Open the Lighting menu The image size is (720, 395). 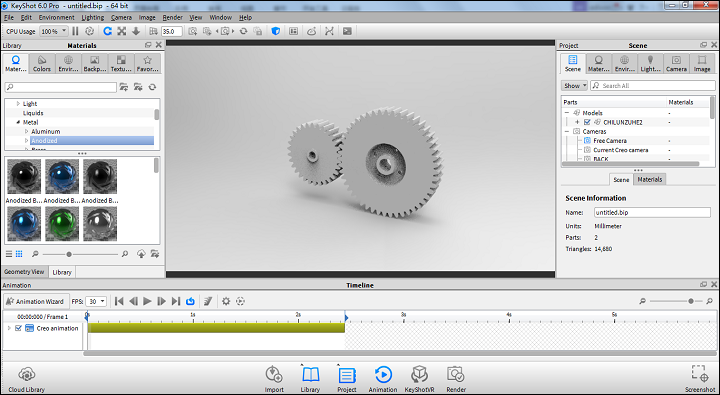[93, 17]
